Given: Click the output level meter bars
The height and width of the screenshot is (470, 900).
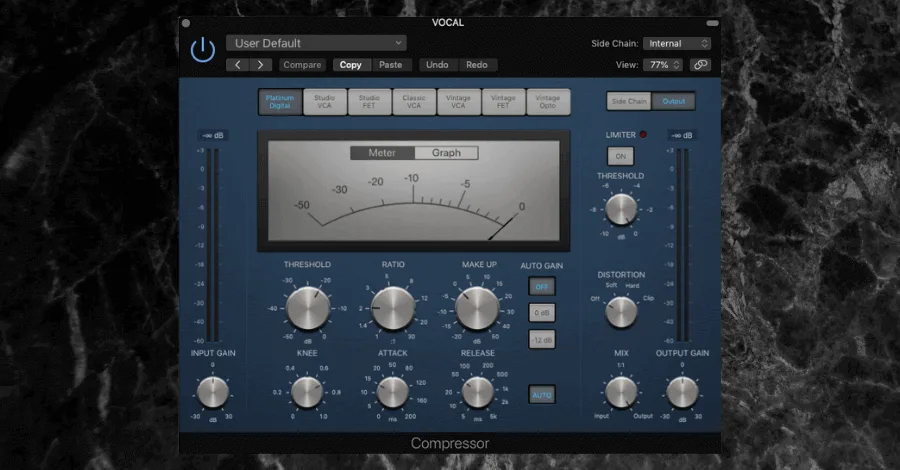Looking at the screenshot, I should (682, 245).
